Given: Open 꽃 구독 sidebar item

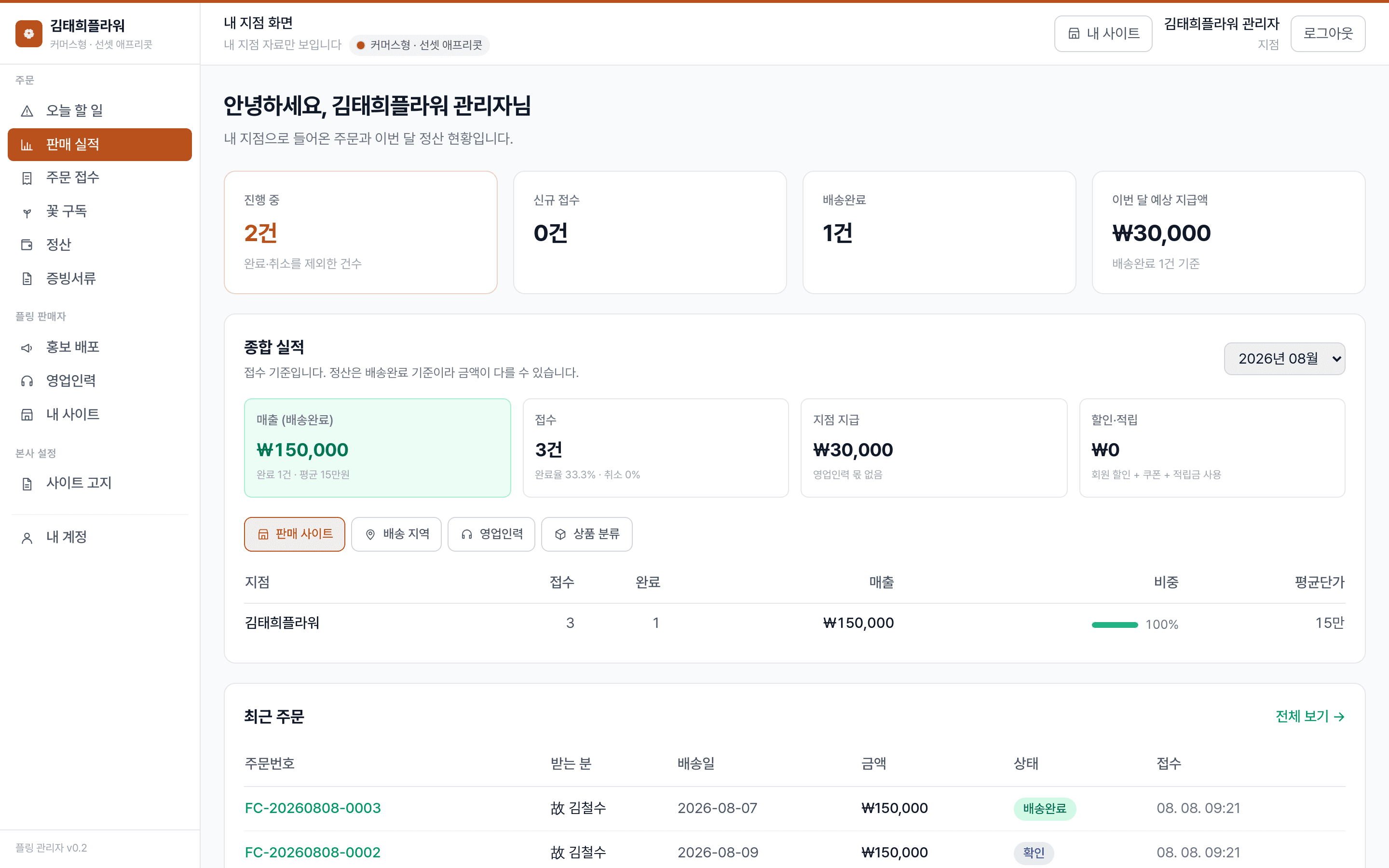Looking at the screenshot, I should pyautogui.click(x=100, y=212).
